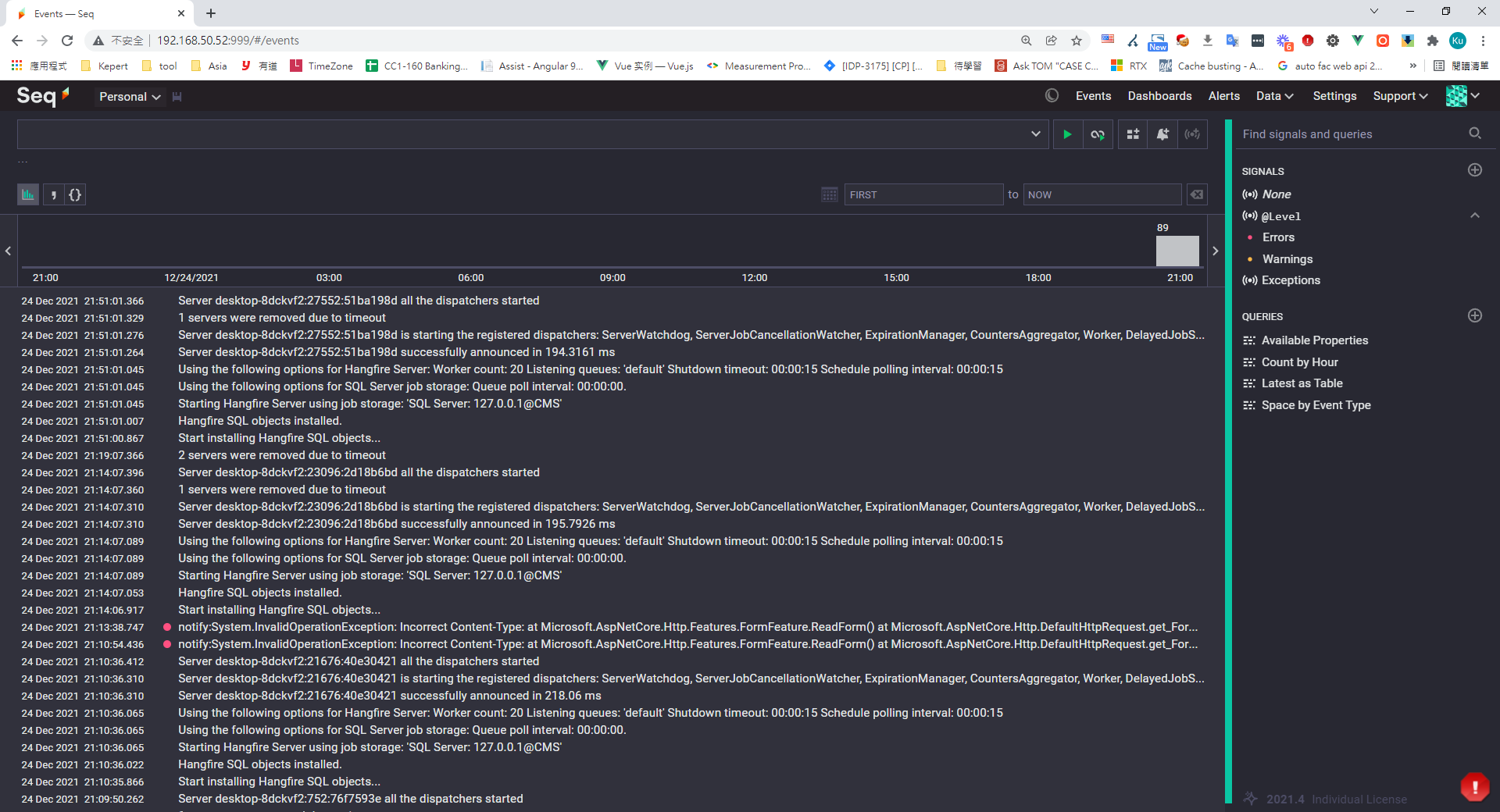Viewport: 1500px width, 812px height.
Task: Open the Data menu dropdown
Action: pos(1274,96)
